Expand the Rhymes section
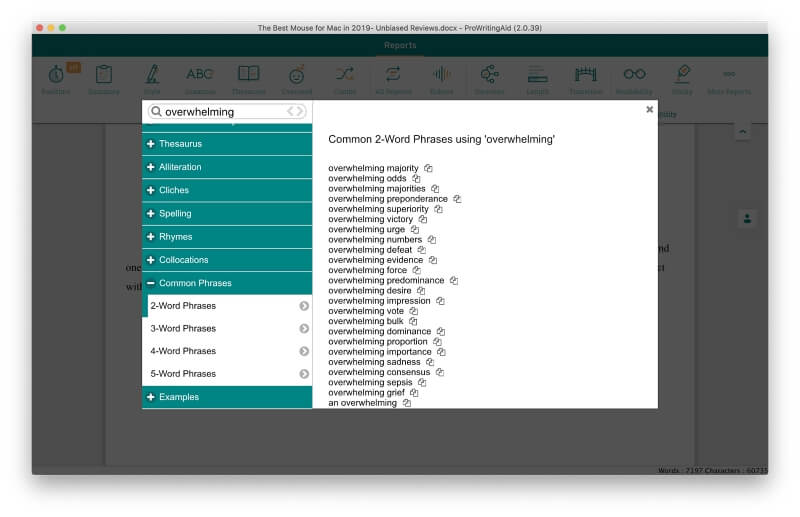Screen dimensions: 800x517 pyautogui.click(x=226, y=237)
